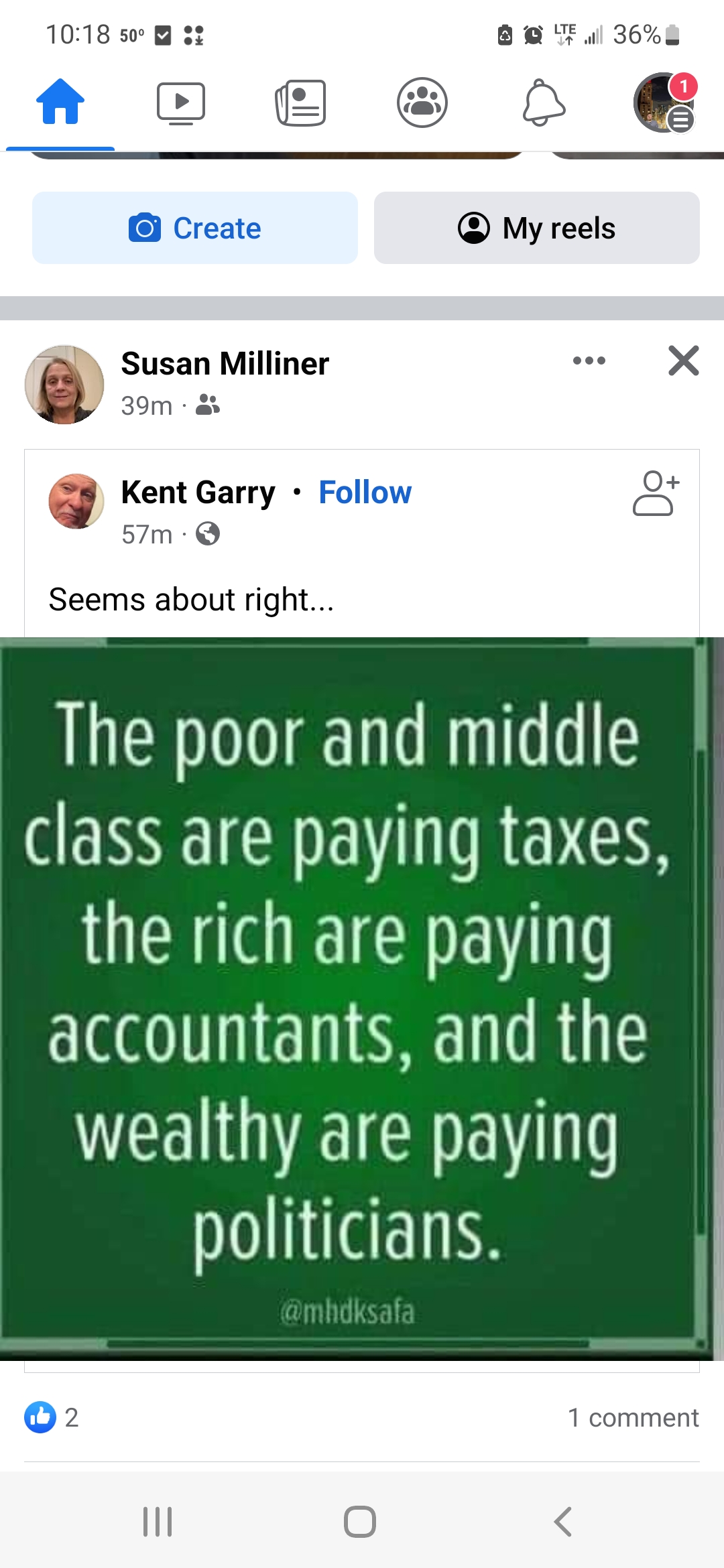Tap the Android back button
This screenshot has height=1568, width=724.
(x=563, y=1522)
